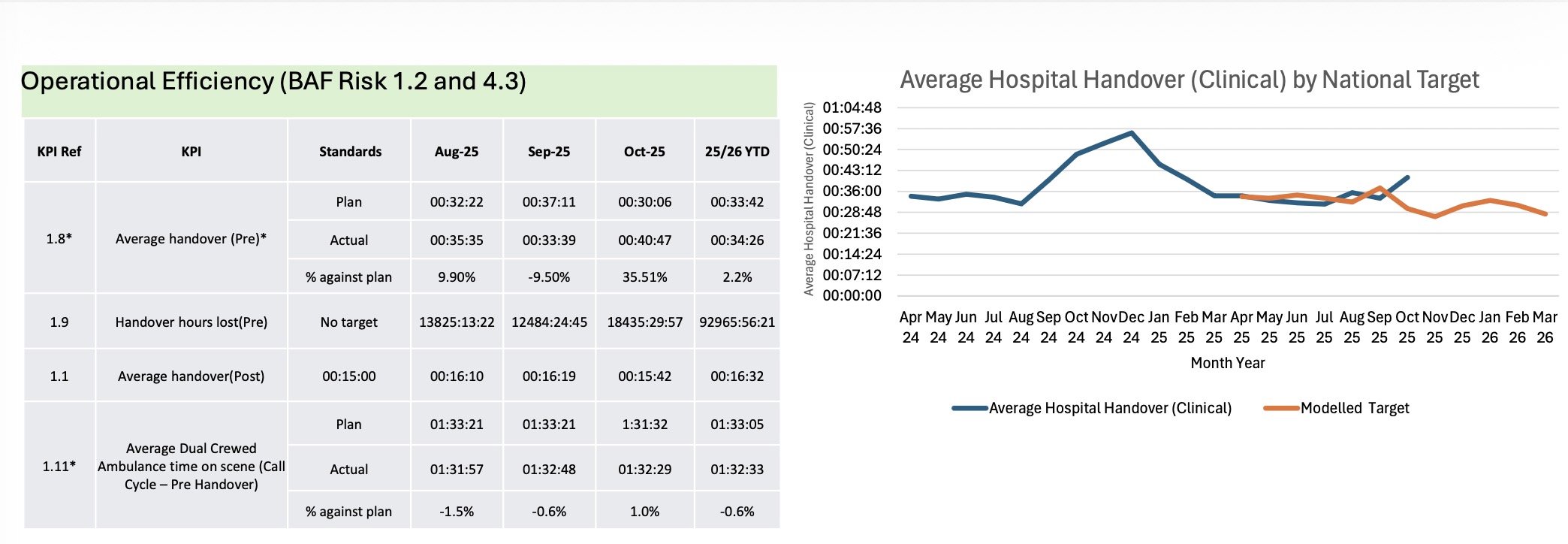1568x544 pixels.
Task: Click the Month Year axis title
Action: (x=1227, y=364)
